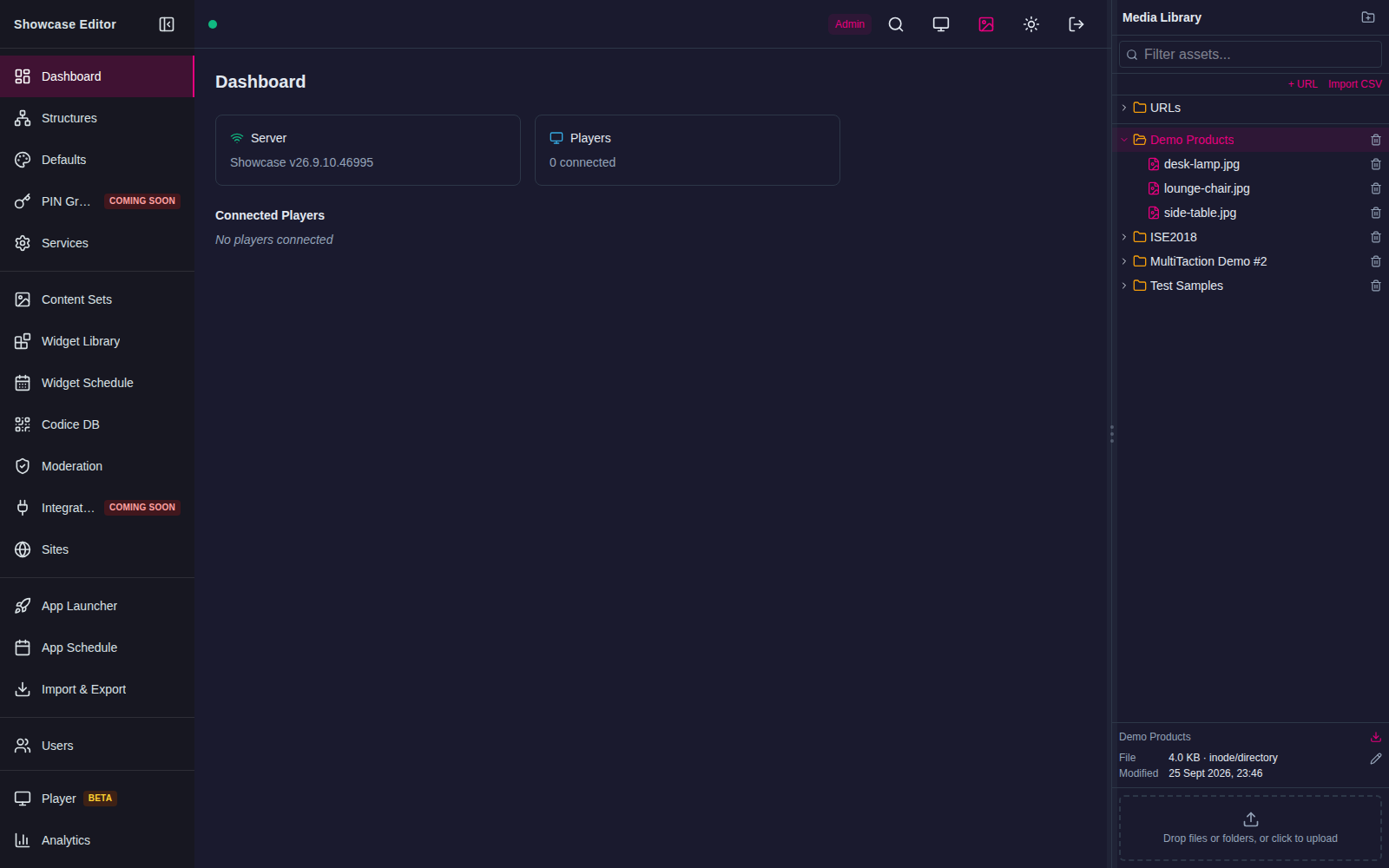Open Dashboard in sidebar
The width and height of the screenshot is (1389, 868).
coord(97,76)
